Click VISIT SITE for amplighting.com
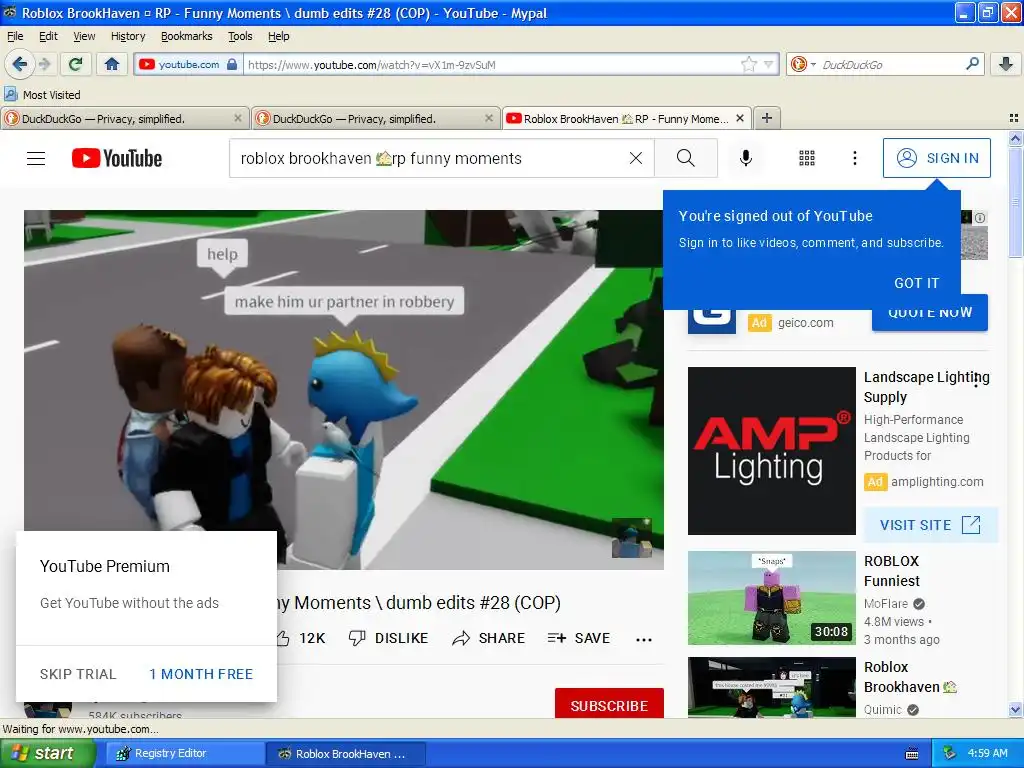Screen dimensions: 1024x768 [931, 525]
